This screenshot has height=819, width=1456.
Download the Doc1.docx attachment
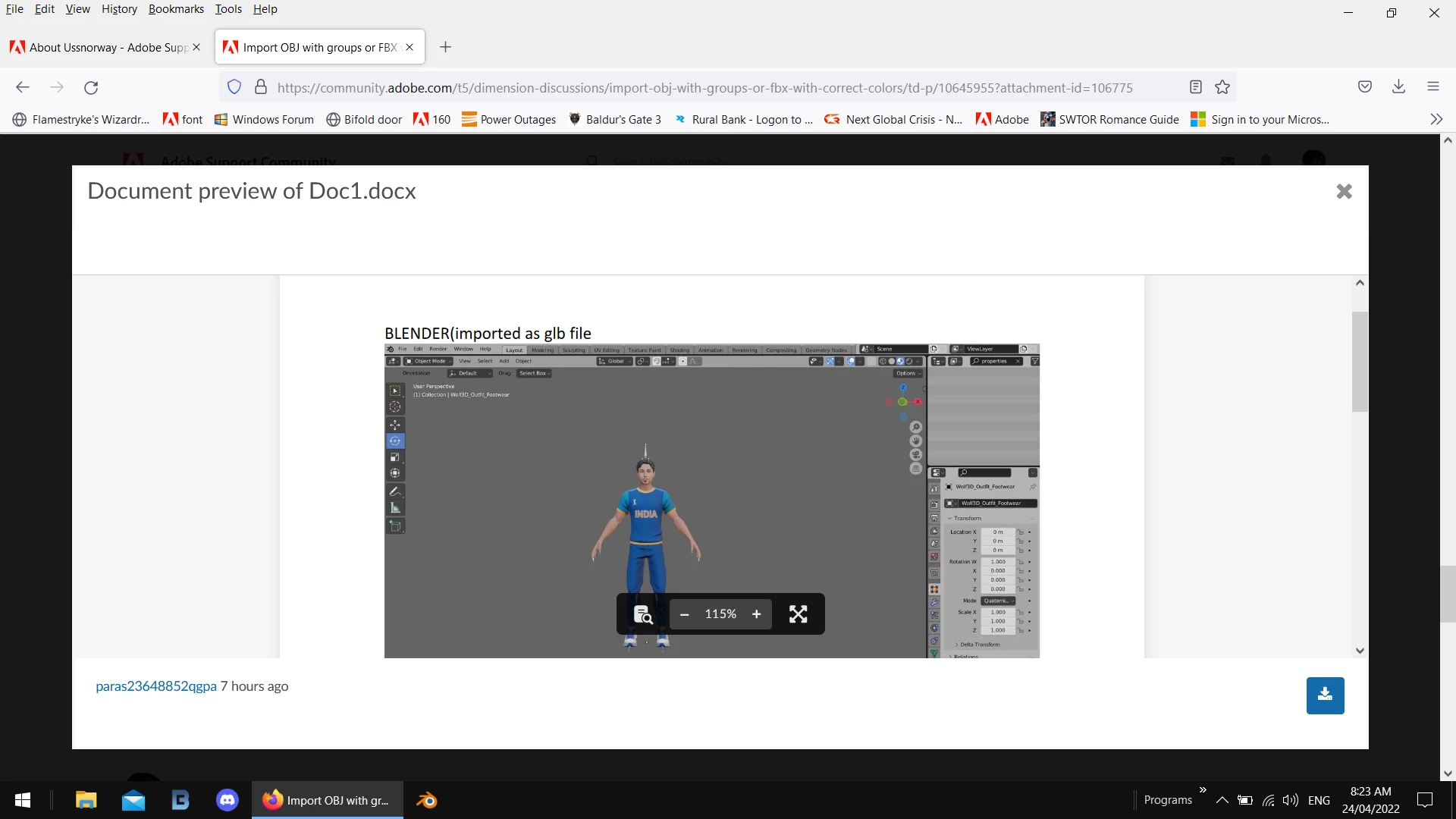click(1325, 695)
